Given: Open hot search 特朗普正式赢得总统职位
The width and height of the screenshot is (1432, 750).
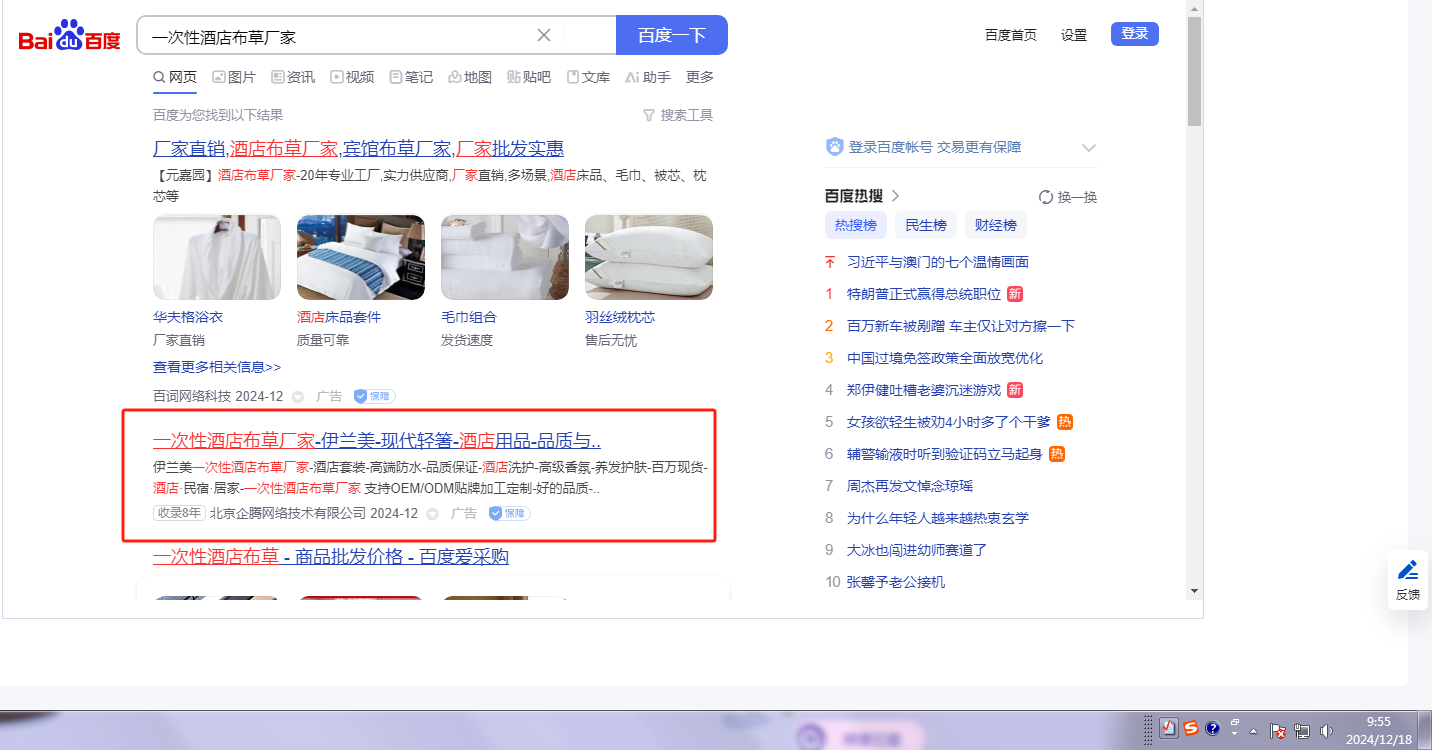Looking at the screenshot, I should (x=924, y=294).
